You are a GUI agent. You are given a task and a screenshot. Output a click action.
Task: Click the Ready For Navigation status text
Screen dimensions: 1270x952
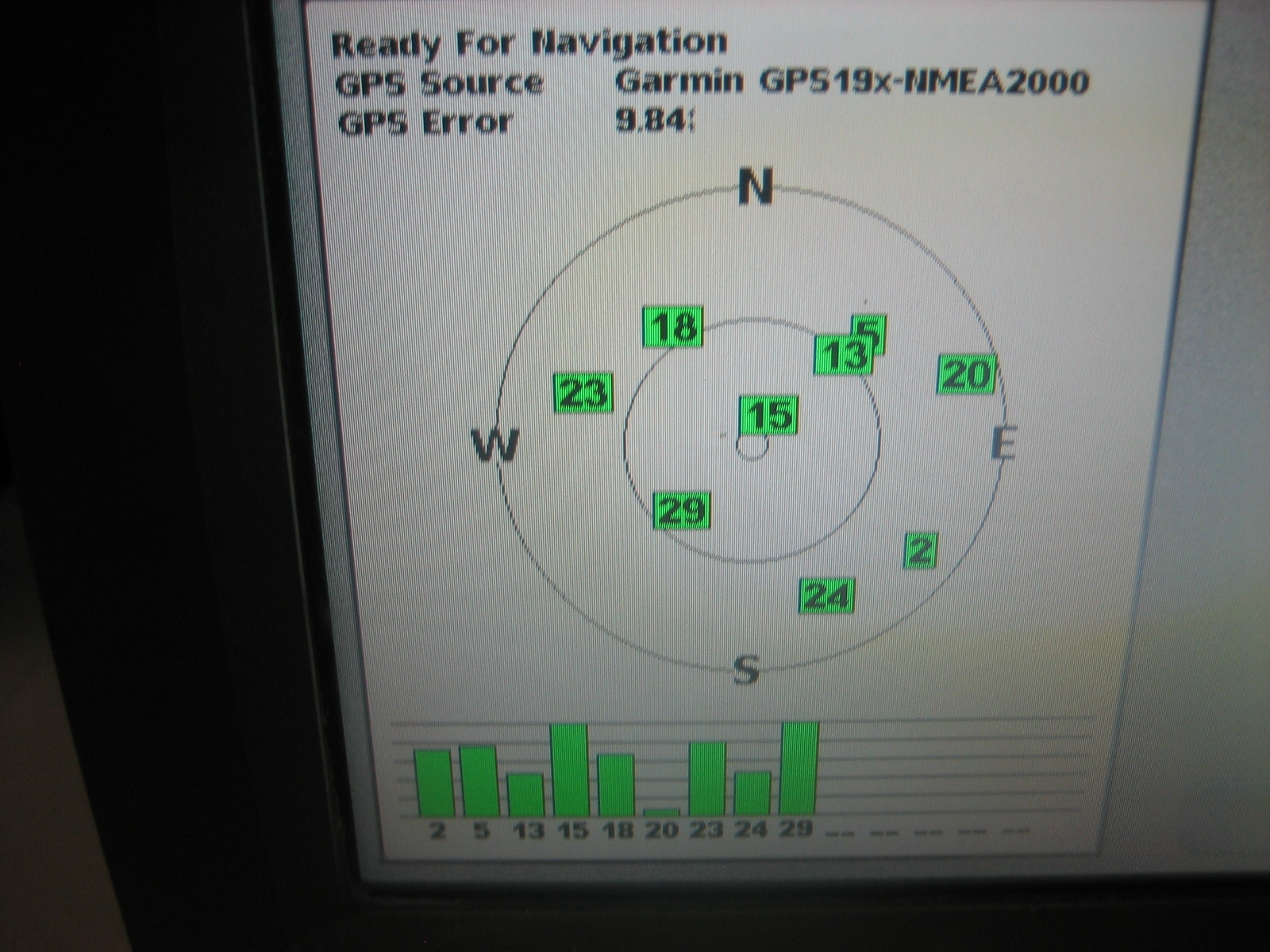[x=529, y=44]
